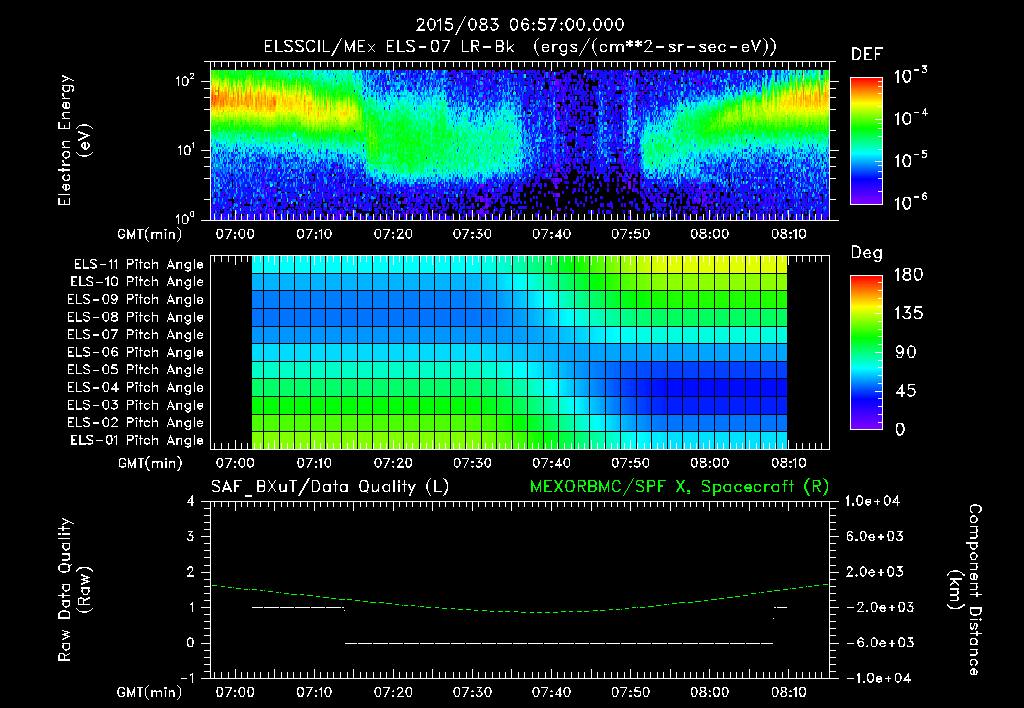Image resolution: width=1024 pixels, height=708 pixels.
Task: Click the 180 value on the Deg color bar
Action: [x=908, y=275]
